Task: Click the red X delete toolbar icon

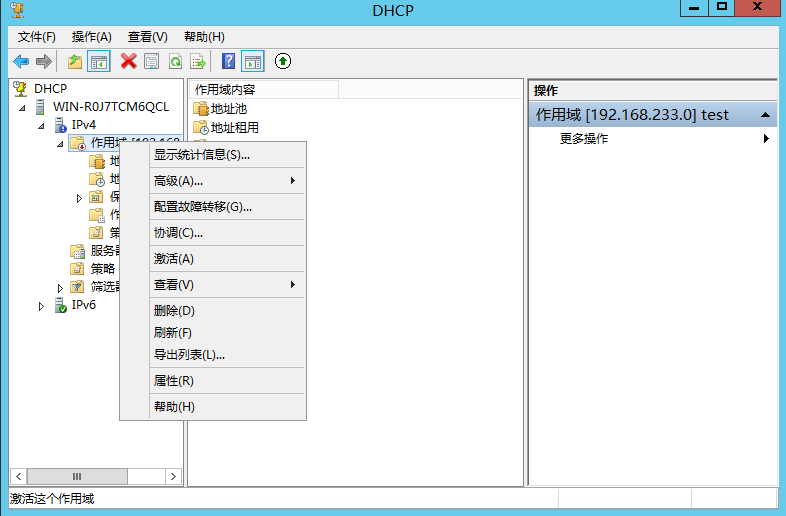Action: (x=128, y=61)
